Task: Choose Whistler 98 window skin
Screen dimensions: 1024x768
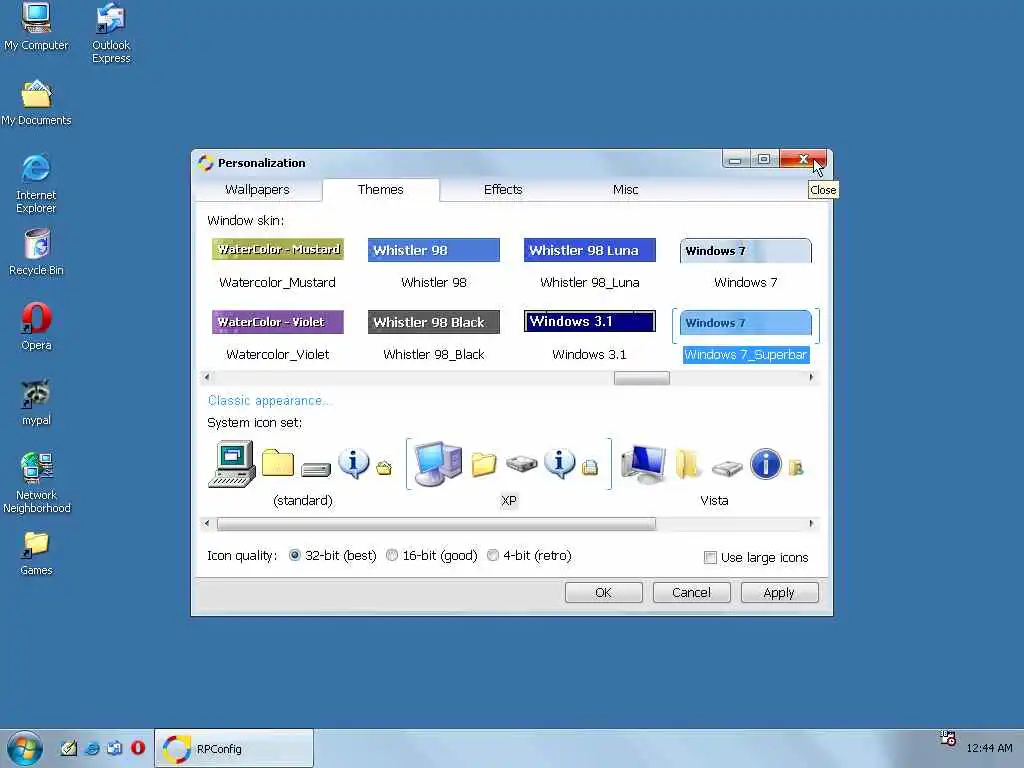Action: click(x=434, y=263)
